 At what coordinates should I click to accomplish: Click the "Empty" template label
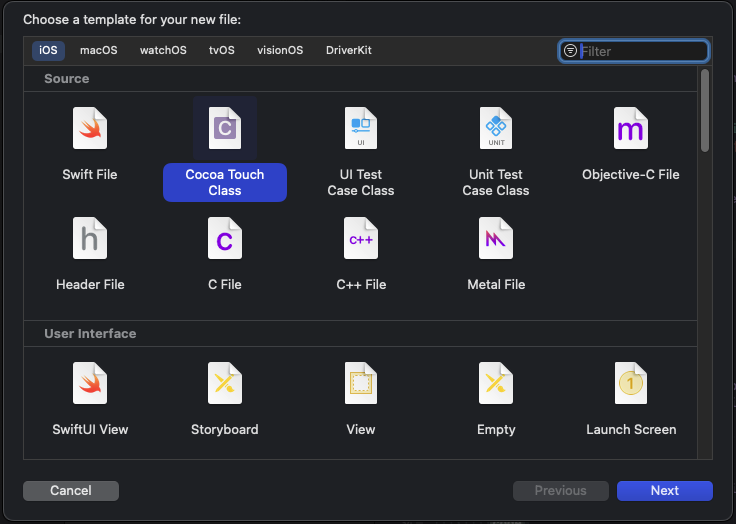[x=496, y=430]
